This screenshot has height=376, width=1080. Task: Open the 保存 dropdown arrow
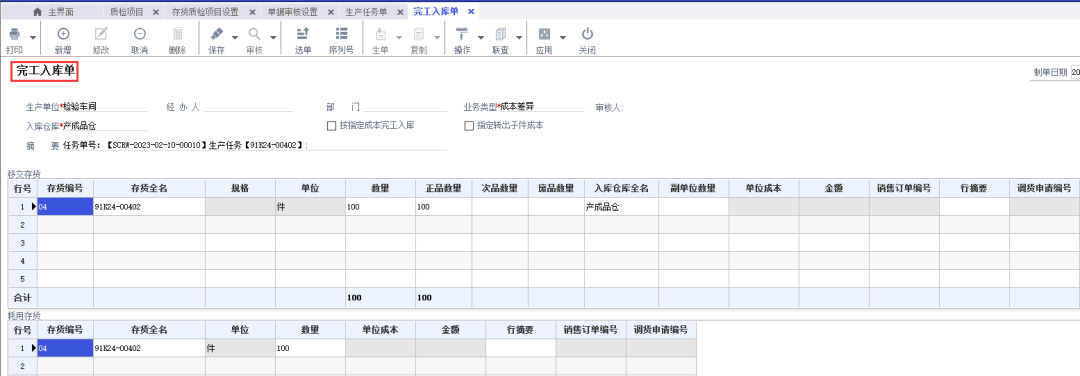[235, 37]
